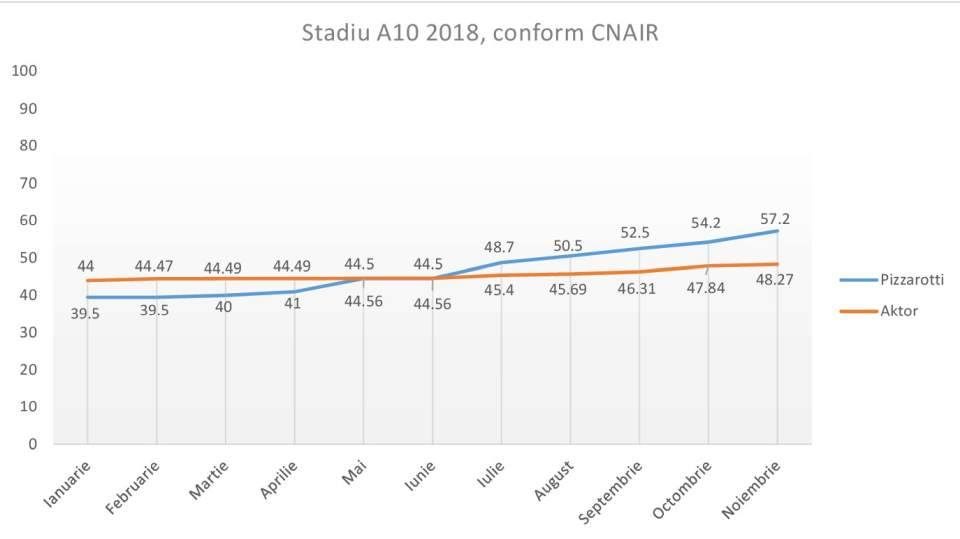
Task: Click the 100 value on vertical axis
Action: click(24, 70)
